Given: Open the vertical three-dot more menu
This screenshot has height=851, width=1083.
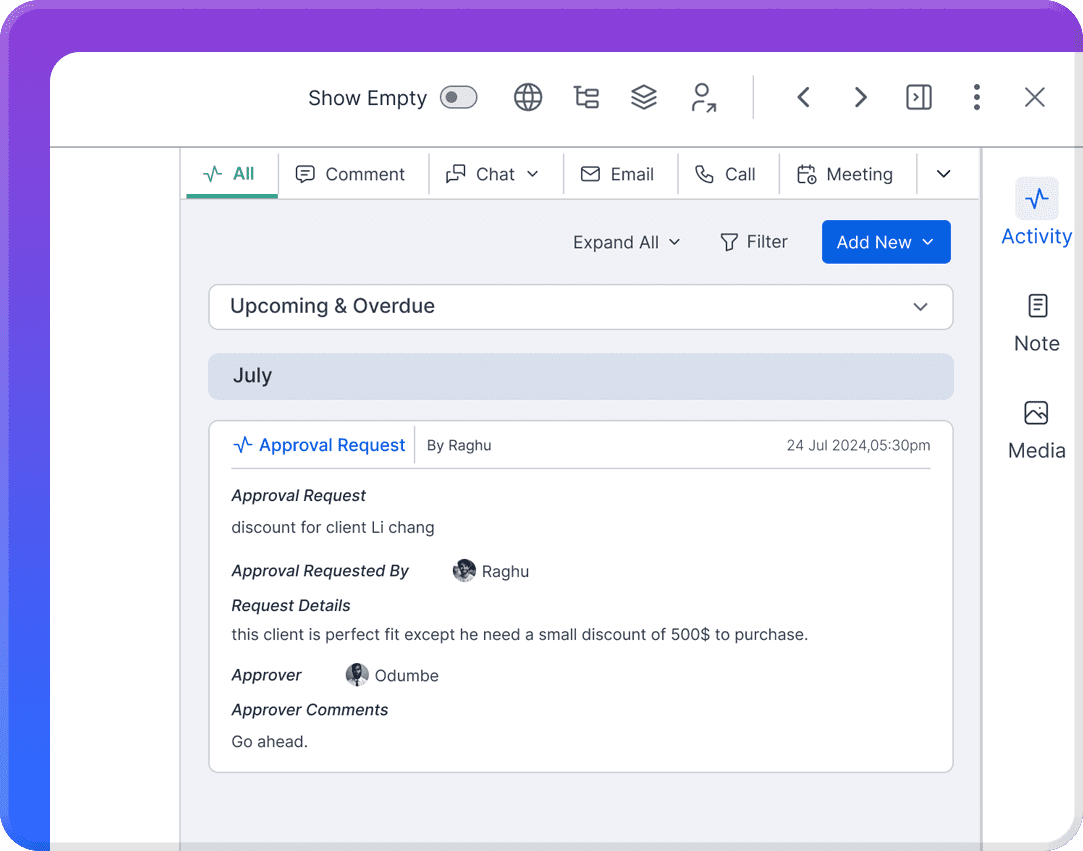Looking at the screenshot, I should [x=977, y=97].
